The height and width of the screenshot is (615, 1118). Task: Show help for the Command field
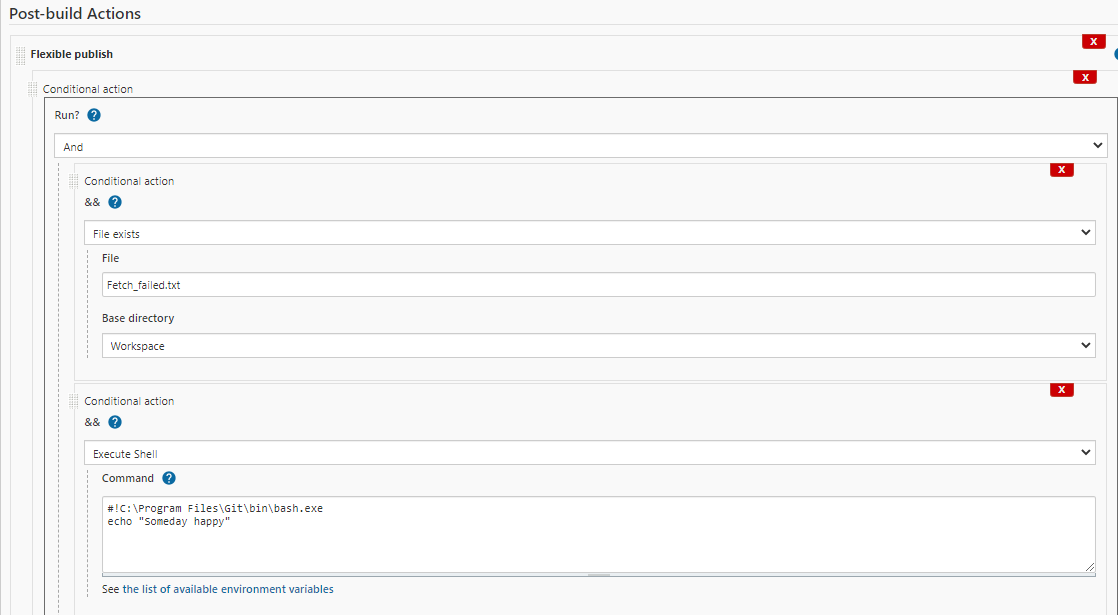[169, 478]
